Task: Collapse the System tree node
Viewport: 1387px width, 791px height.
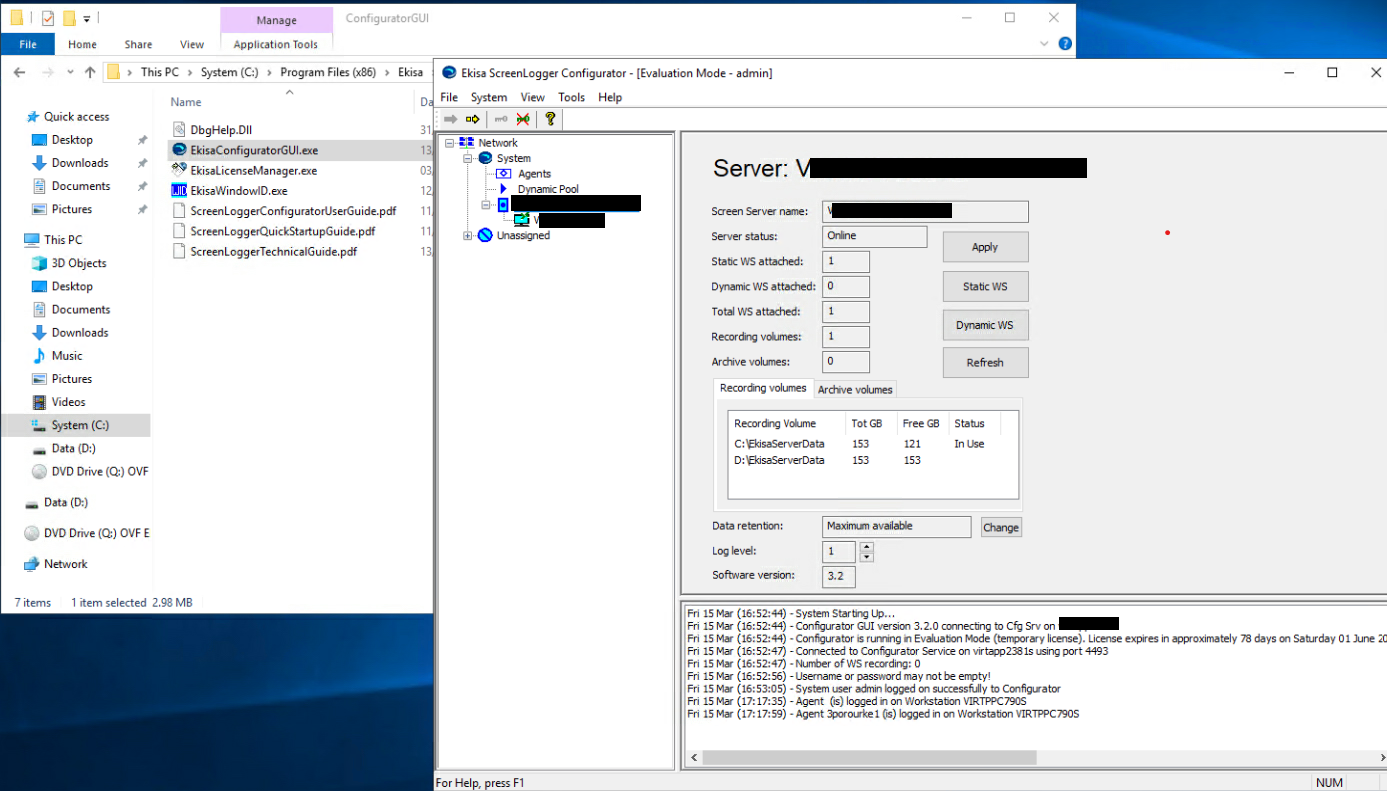Action: tap(468, 158)
